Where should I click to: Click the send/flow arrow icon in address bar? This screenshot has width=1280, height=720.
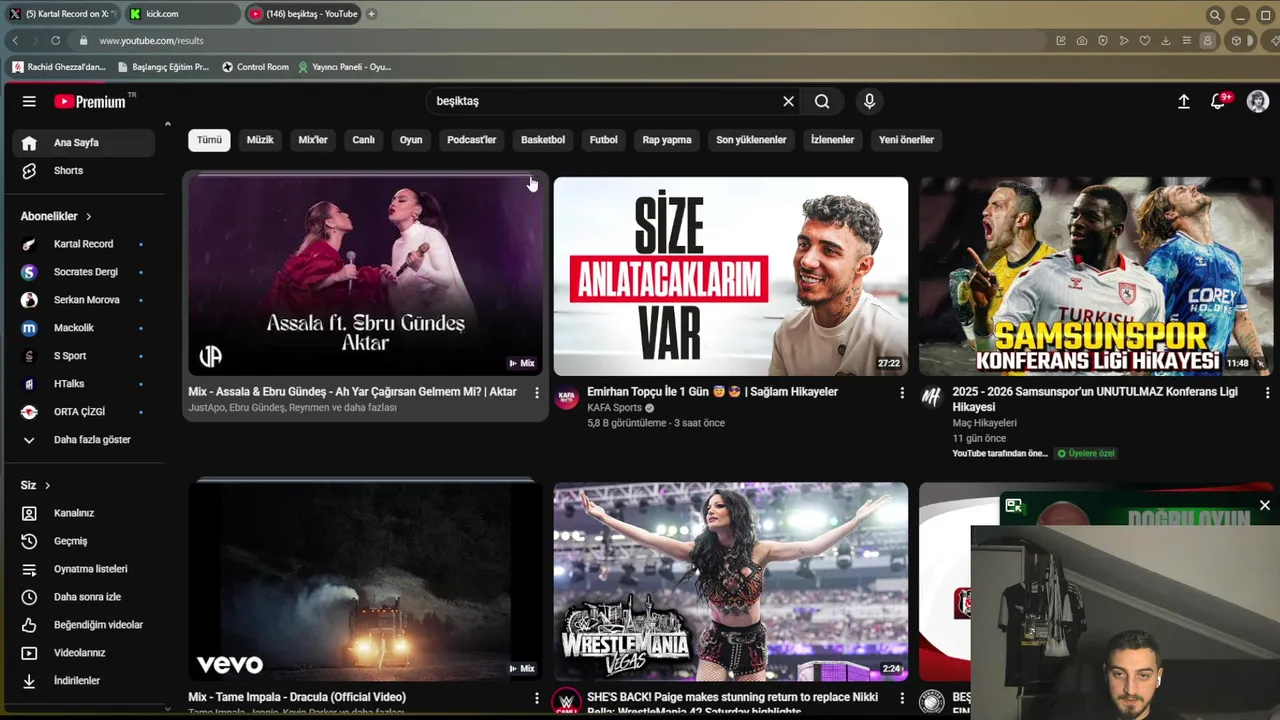click(1124, 41)
